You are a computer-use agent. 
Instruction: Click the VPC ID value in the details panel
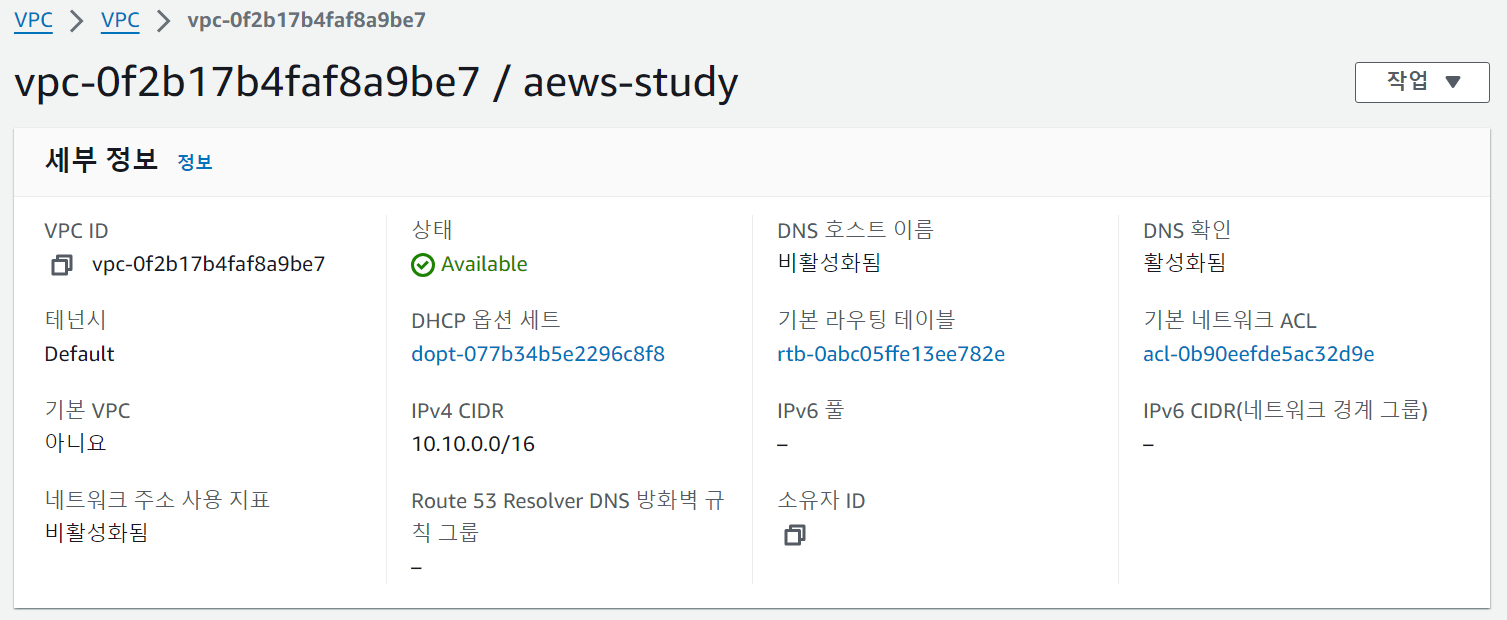pos(208,264)
